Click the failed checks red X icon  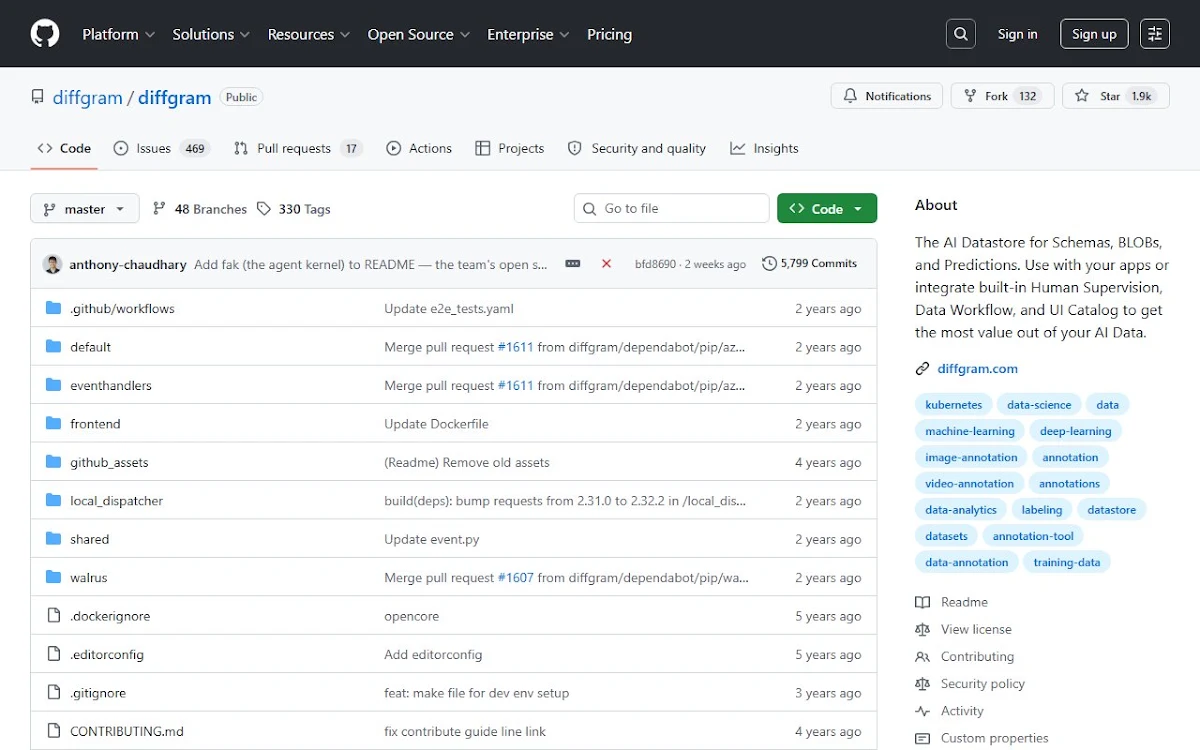pyautogui.click(x=606, y=264)
